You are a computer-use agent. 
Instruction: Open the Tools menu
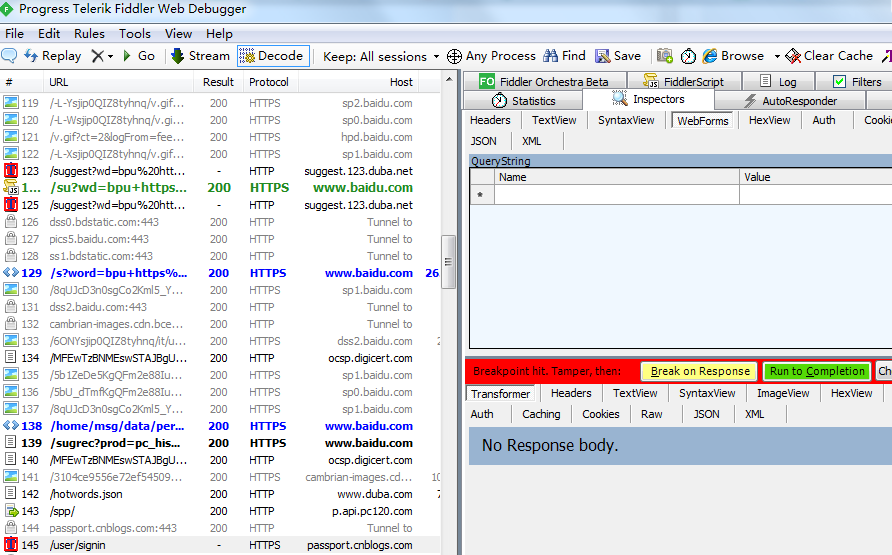pyautogui.click(x=135, y=34)
